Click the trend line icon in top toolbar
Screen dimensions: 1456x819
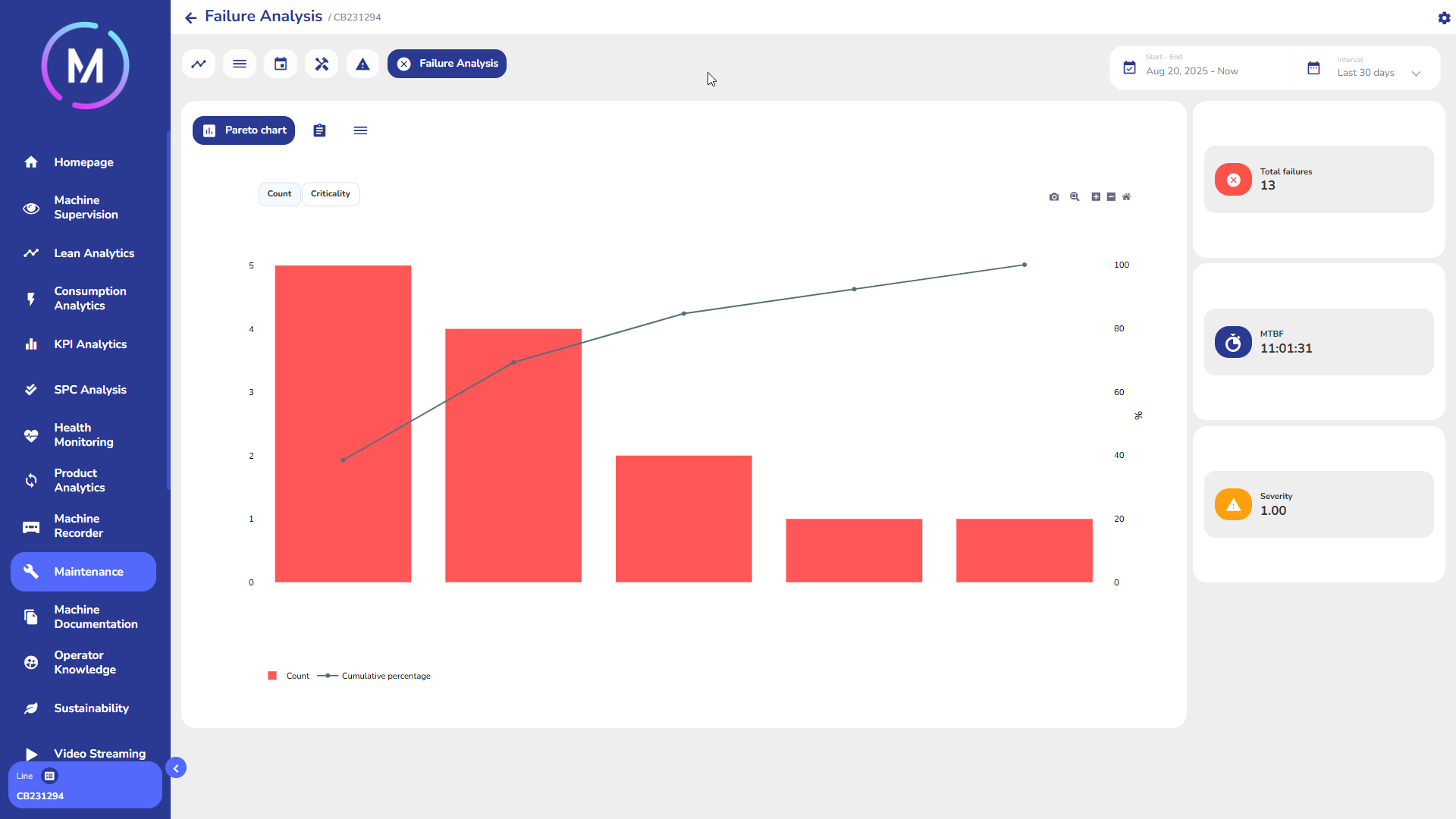199,64
